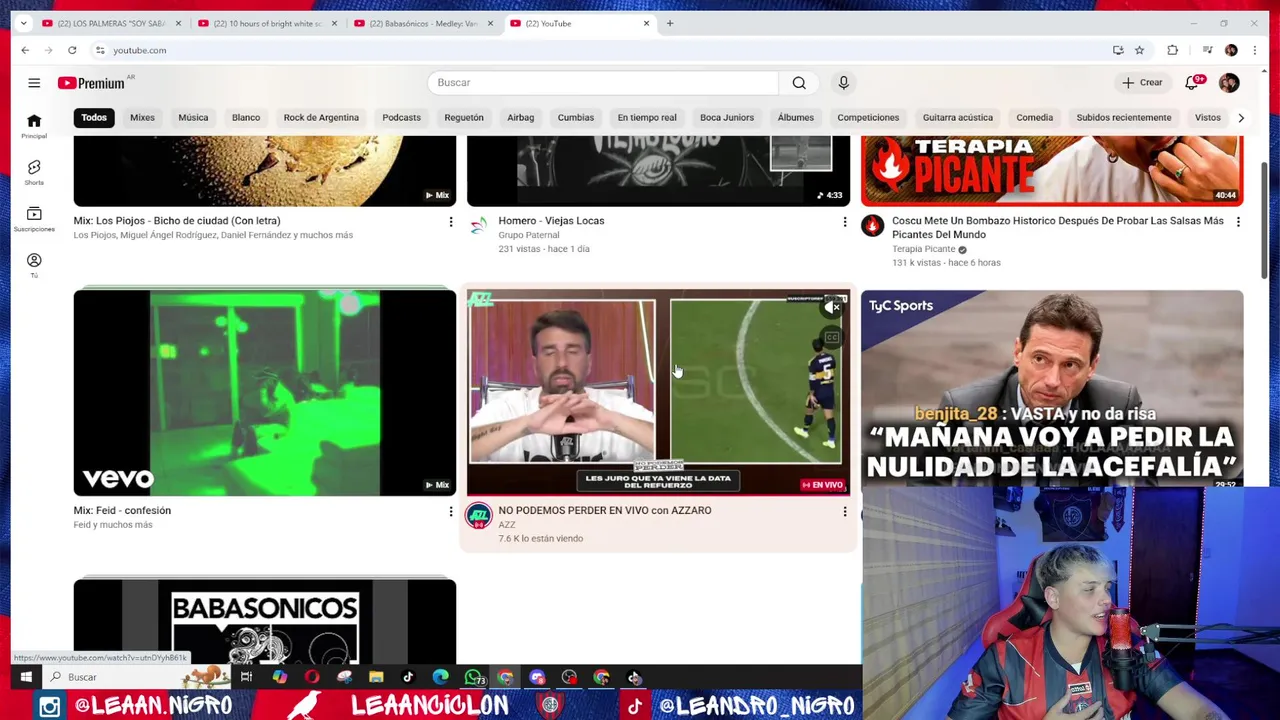Switch to Babasónicos Medley browser tab
Screen dimensions: 1280x720
point(424,23)
